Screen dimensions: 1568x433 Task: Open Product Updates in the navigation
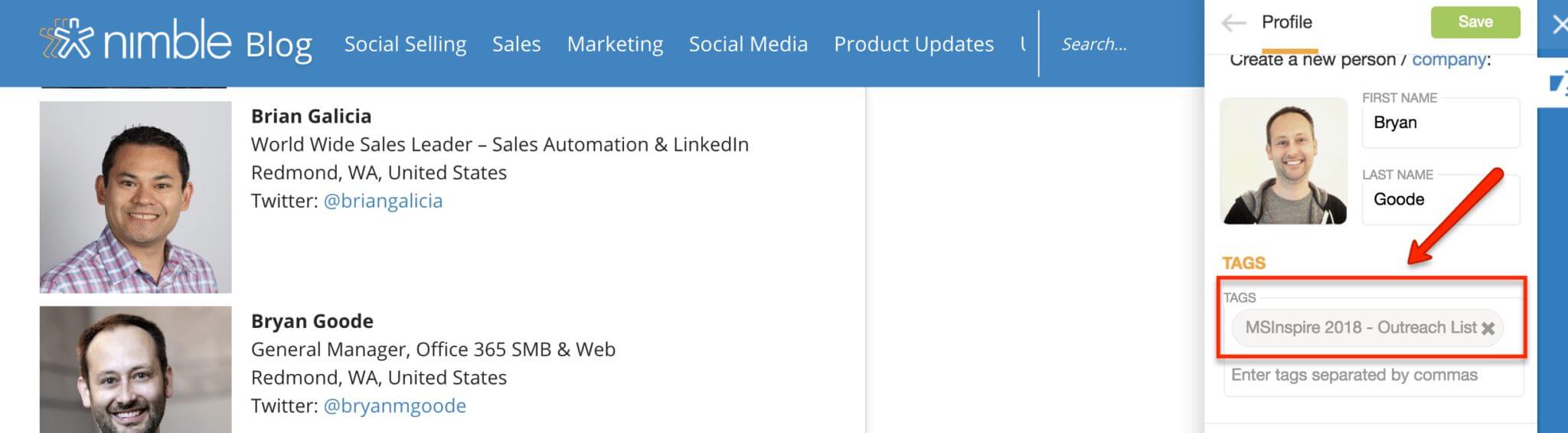pyautogui.click(x=913, y=44)
